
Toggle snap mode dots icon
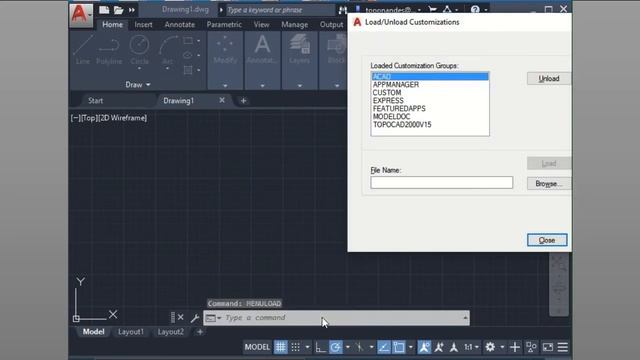click(x=296, y=347)
